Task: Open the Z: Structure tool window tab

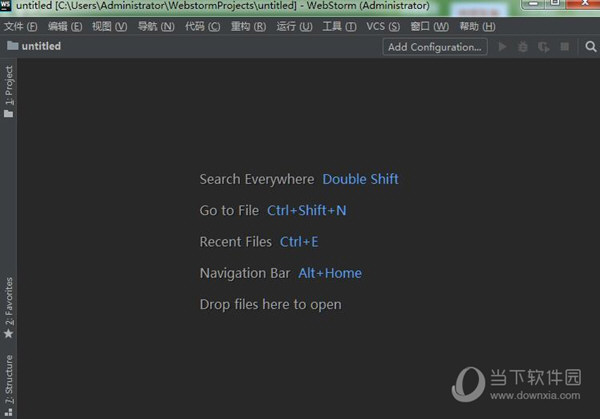Action: pos(8,385)
